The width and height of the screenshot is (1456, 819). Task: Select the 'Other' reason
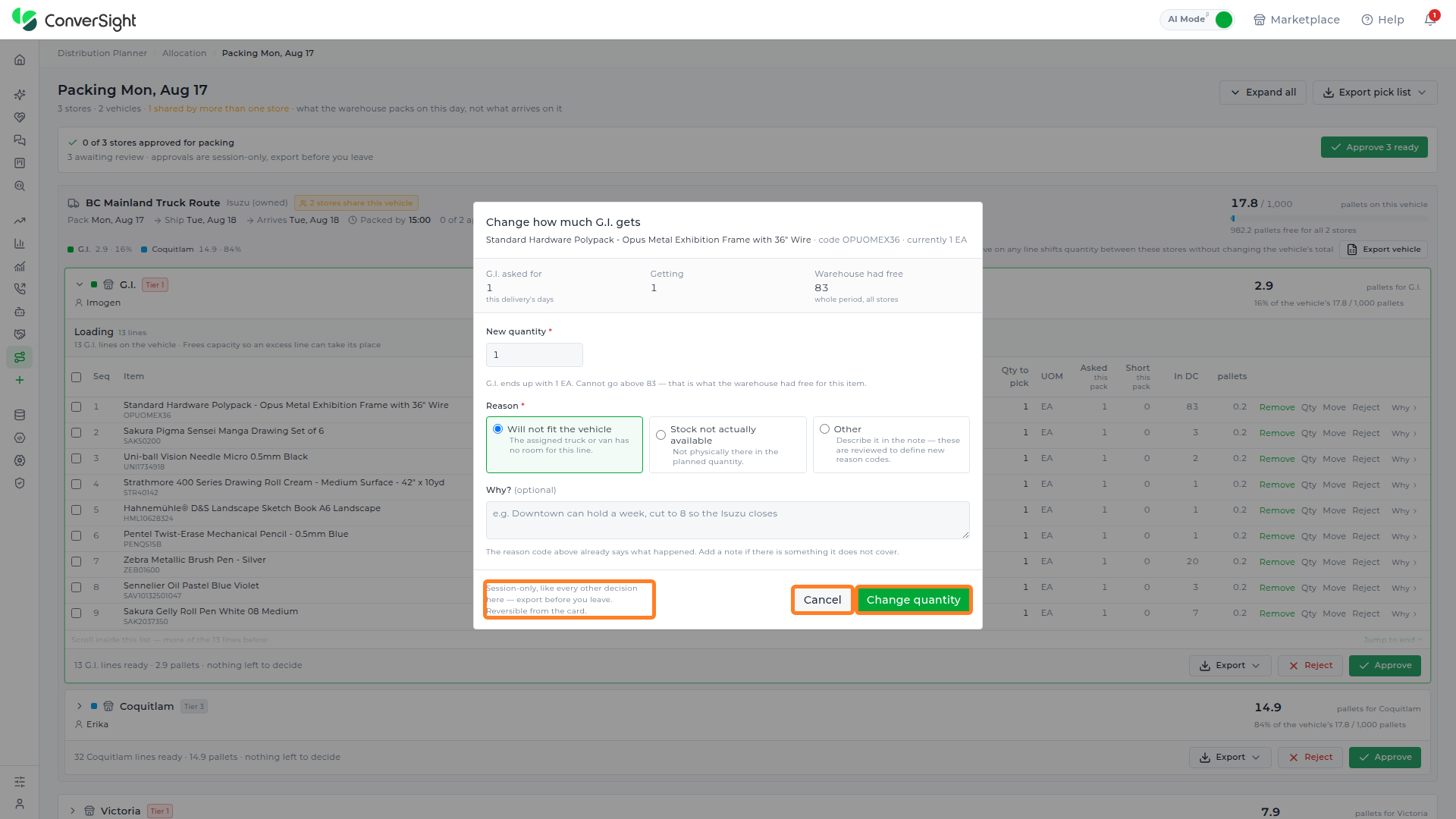891,444
